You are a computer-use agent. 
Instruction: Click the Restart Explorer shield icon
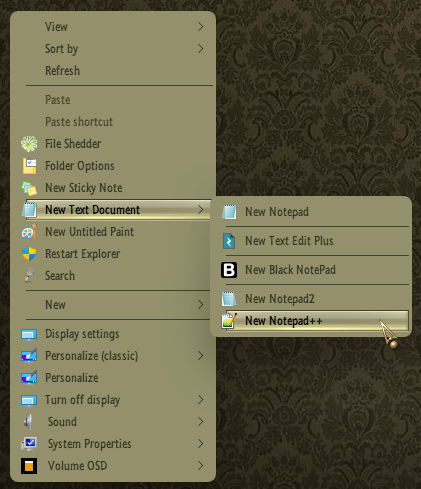click(29, 254)
